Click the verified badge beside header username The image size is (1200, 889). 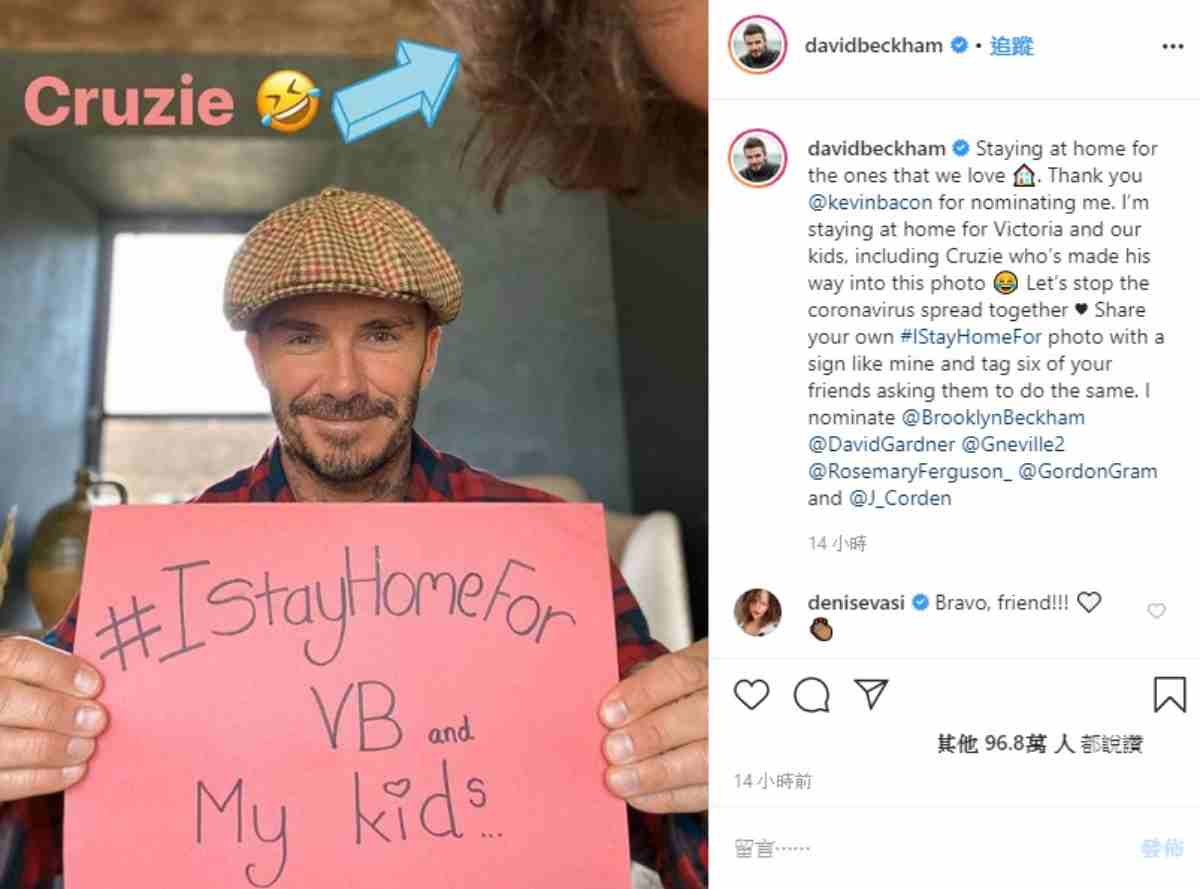[958, 46]
